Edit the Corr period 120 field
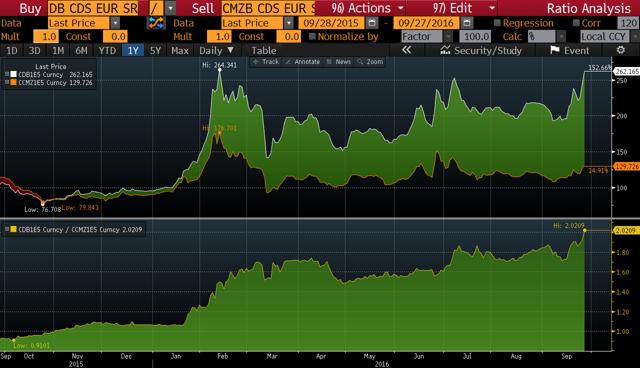The image size is (640, 368). coord(629,23)
